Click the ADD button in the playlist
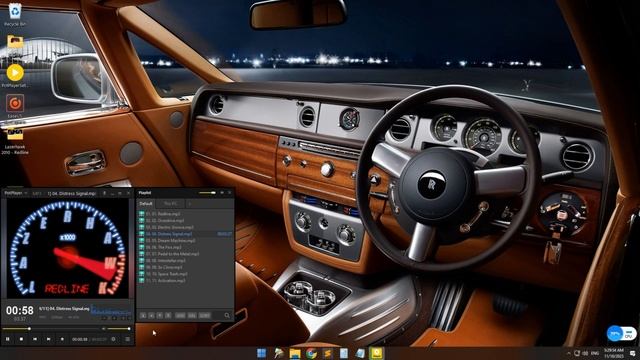The height and width of the screenshot is (360, 640). pyautogui.click(x=180, y=316)
